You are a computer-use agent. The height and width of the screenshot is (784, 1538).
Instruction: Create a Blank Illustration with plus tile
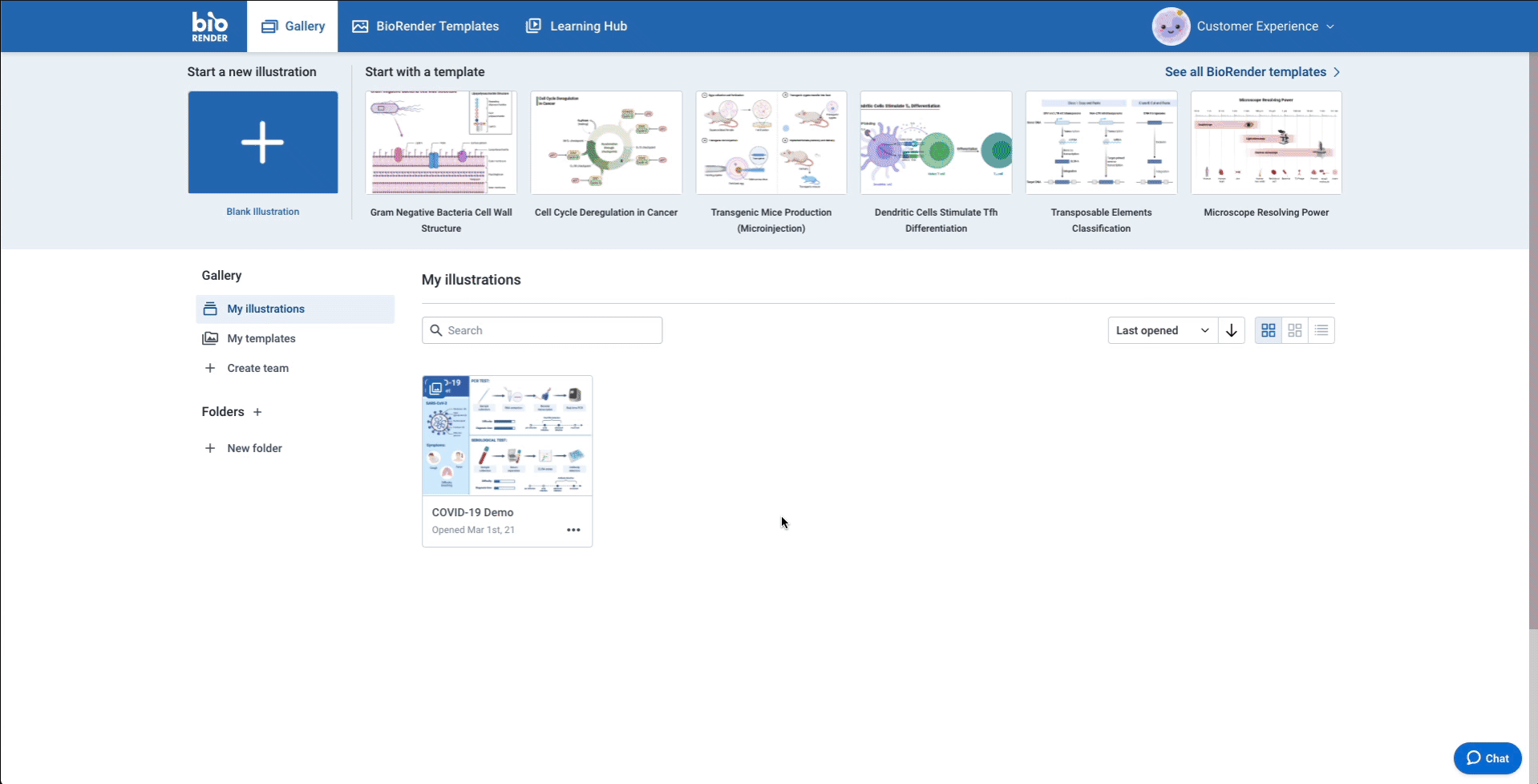tap(263, 143)
